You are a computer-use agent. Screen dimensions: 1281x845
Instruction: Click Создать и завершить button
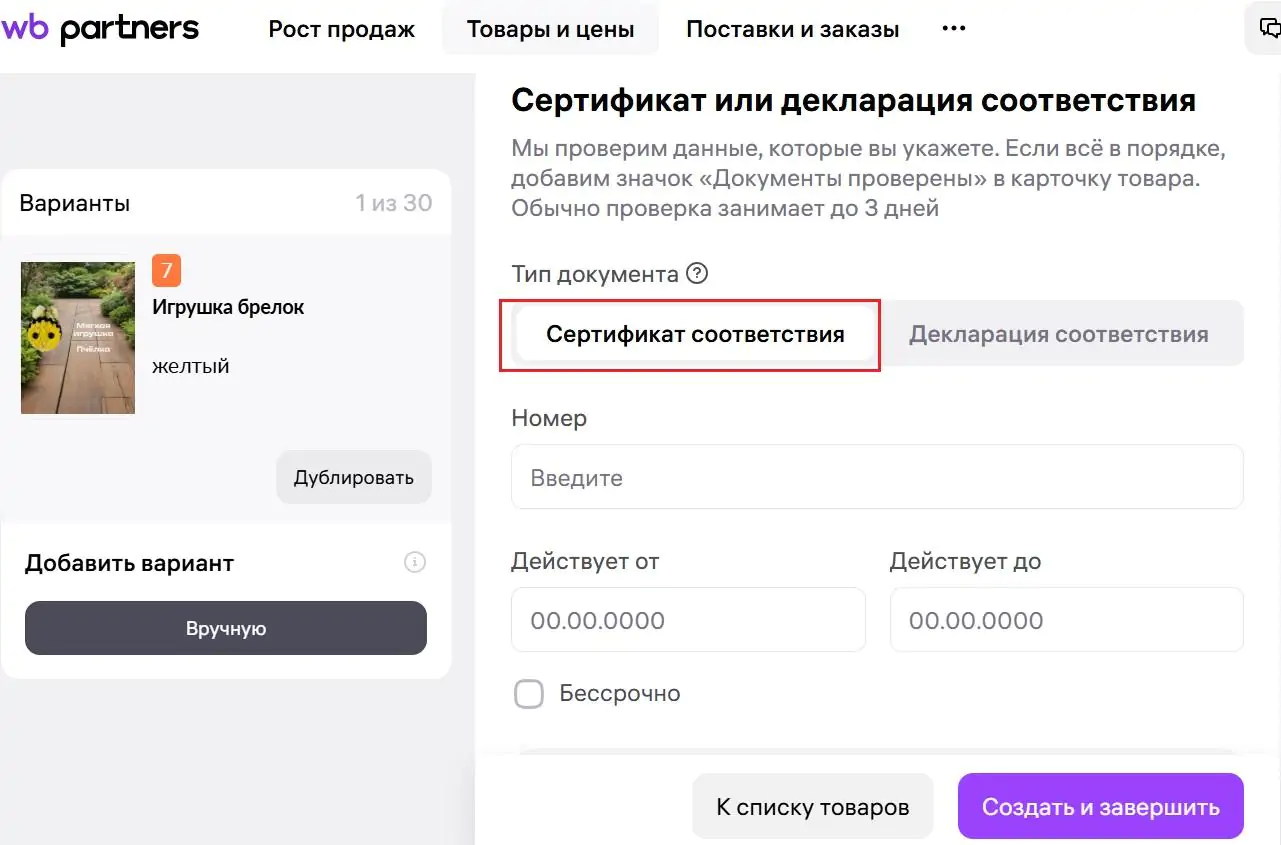tap(1101, 807)
